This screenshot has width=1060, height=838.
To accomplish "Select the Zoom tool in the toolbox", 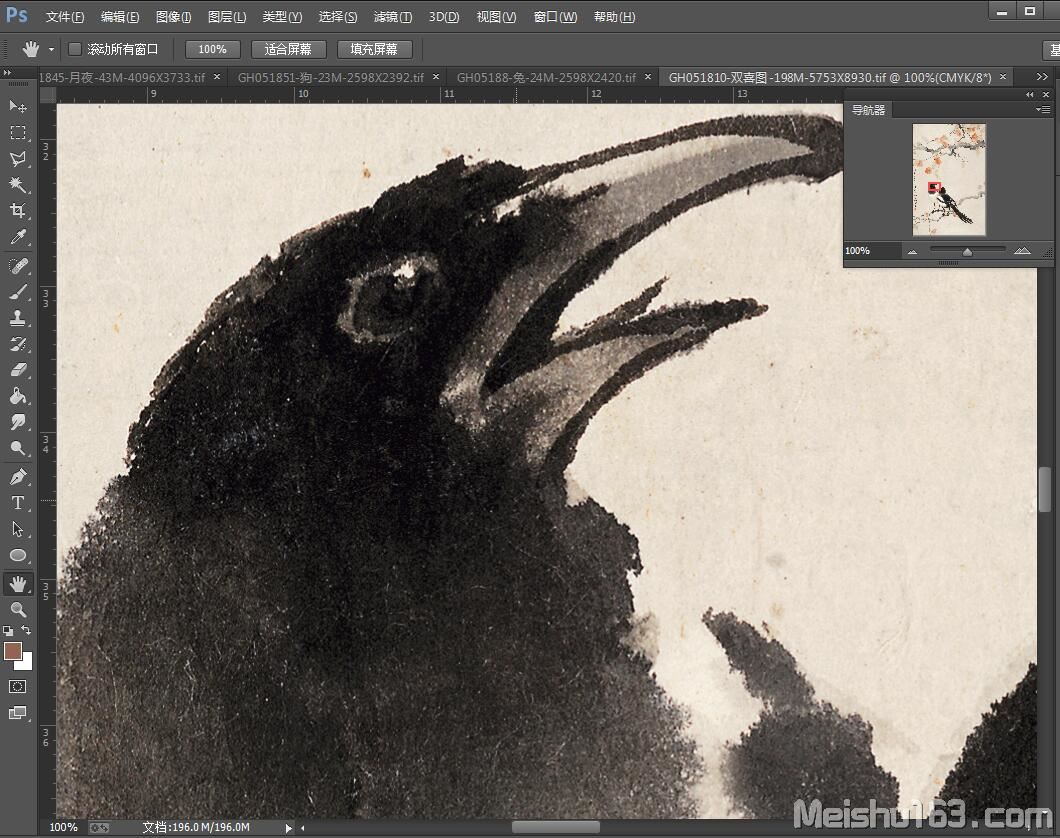I will [18, 610].
